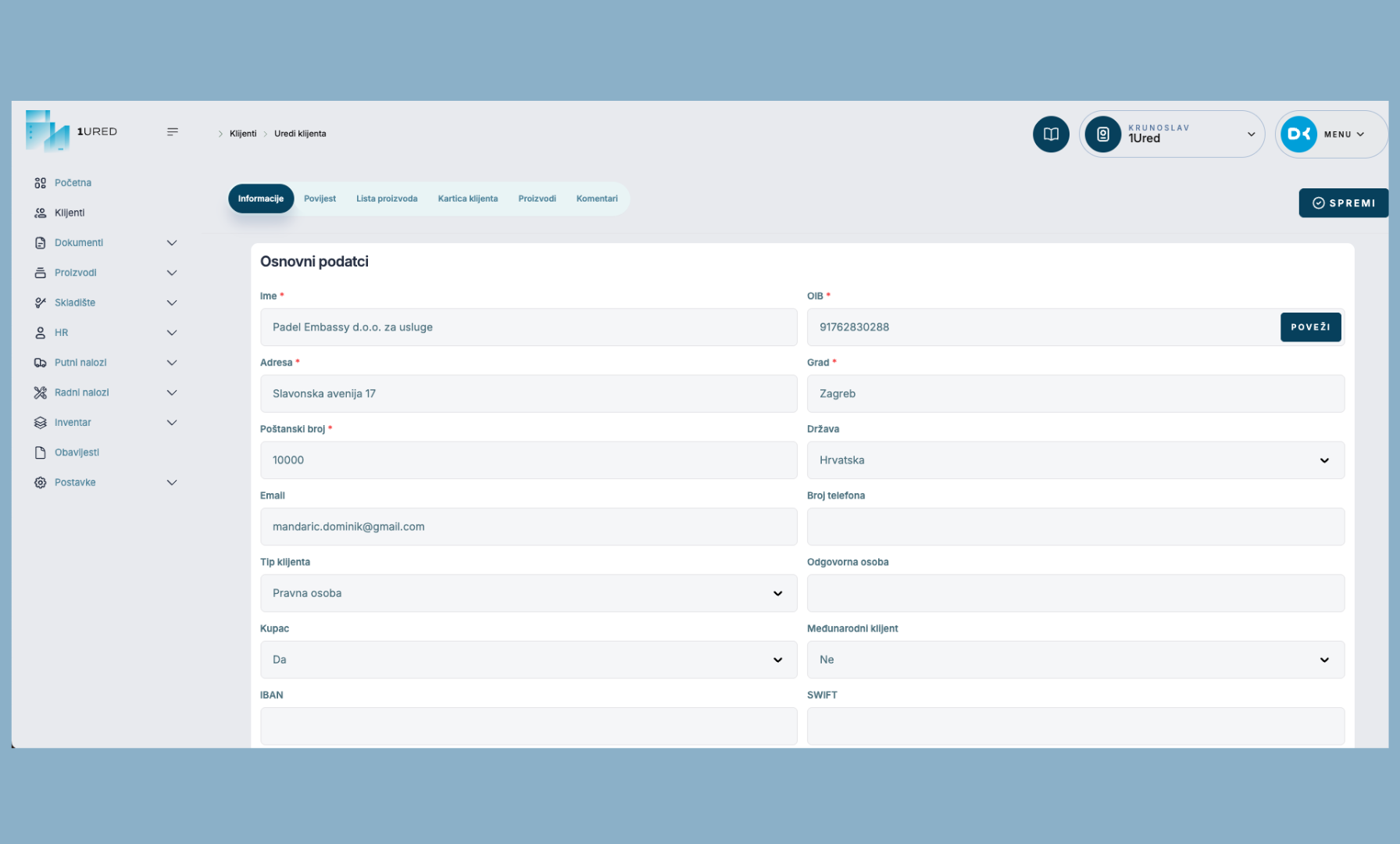Click the 1Ured company badge icon

1103,134
